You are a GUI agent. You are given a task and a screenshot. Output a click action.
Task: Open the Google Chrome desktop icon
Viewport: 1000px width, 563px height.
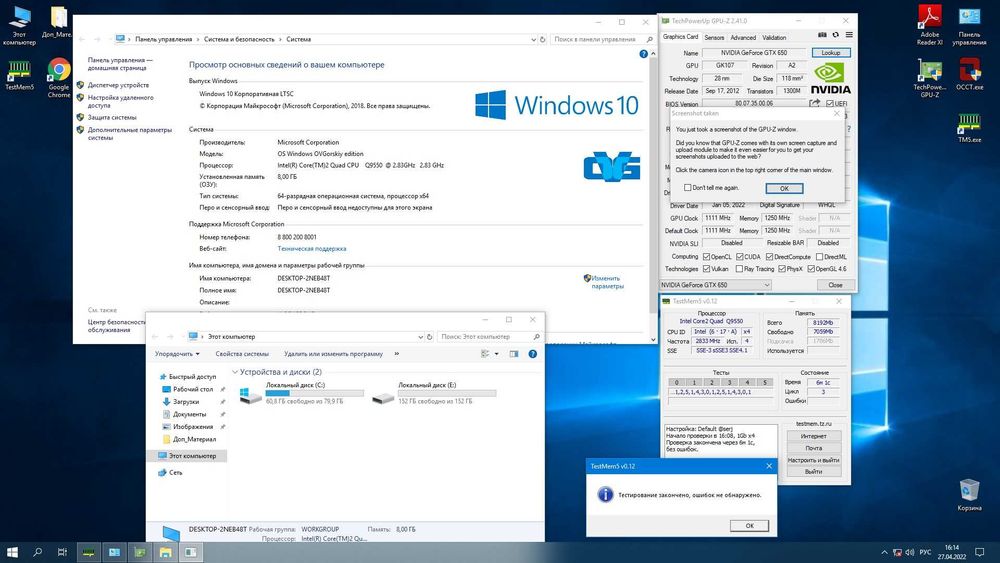point(59,78)
